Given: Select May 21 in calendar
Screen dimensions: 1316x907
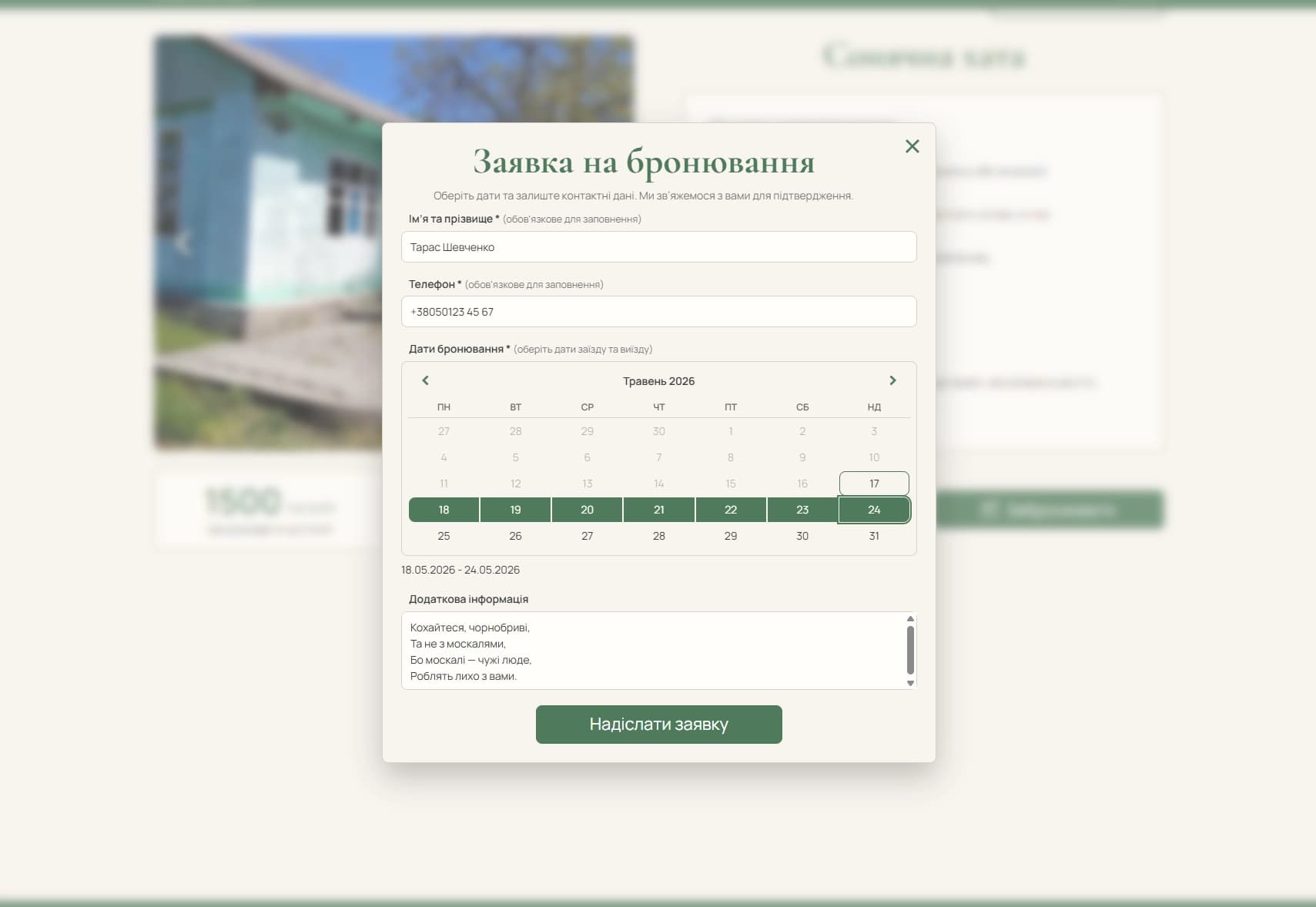Looking at the screenshot, I should [x=658, y=510].
